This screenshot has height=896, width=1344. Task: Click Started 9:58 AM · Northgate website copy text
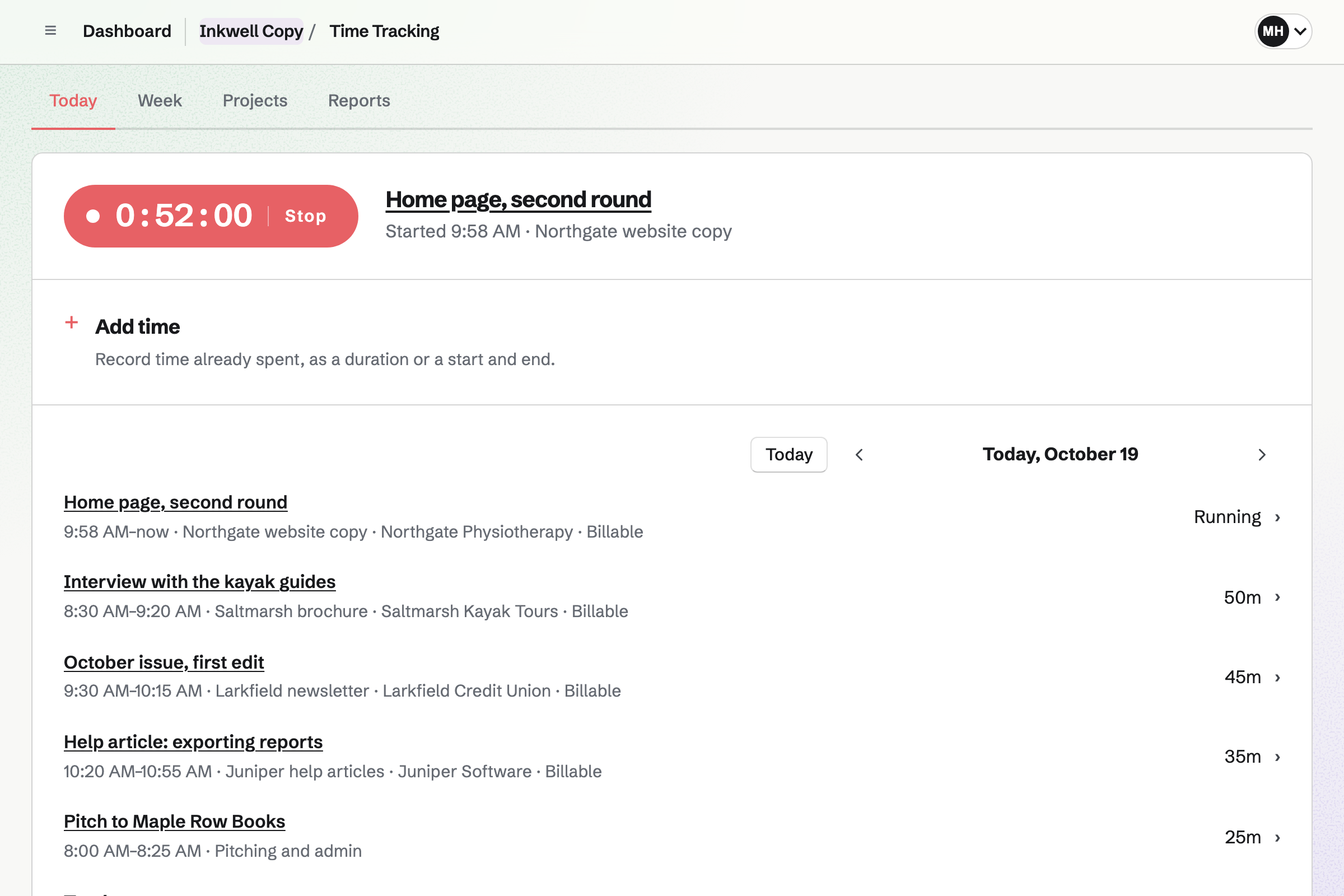coord(558,231)
